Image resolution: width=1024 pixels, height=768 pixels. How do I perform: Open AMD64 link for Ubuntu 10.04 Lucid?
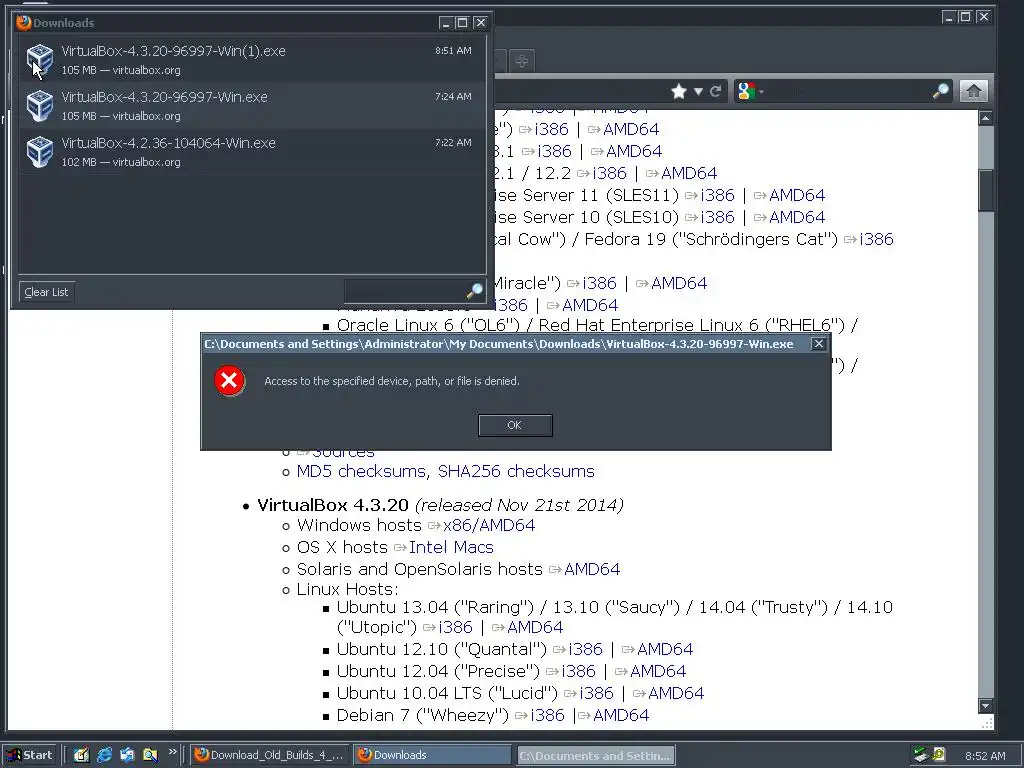click(677, 693)
